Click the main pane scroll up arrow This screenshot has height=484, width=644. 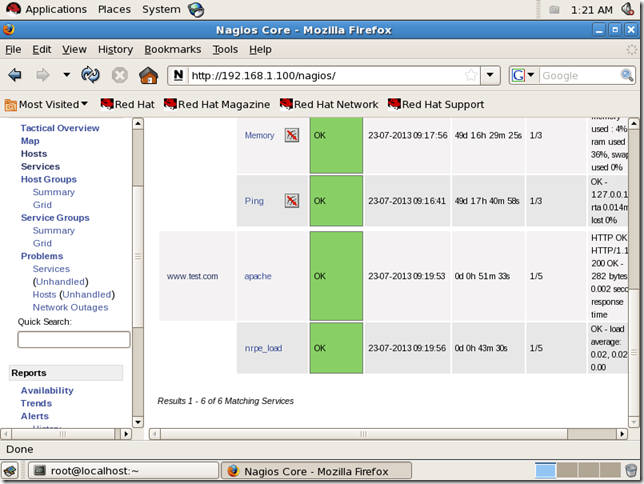(x=634, y=123)
